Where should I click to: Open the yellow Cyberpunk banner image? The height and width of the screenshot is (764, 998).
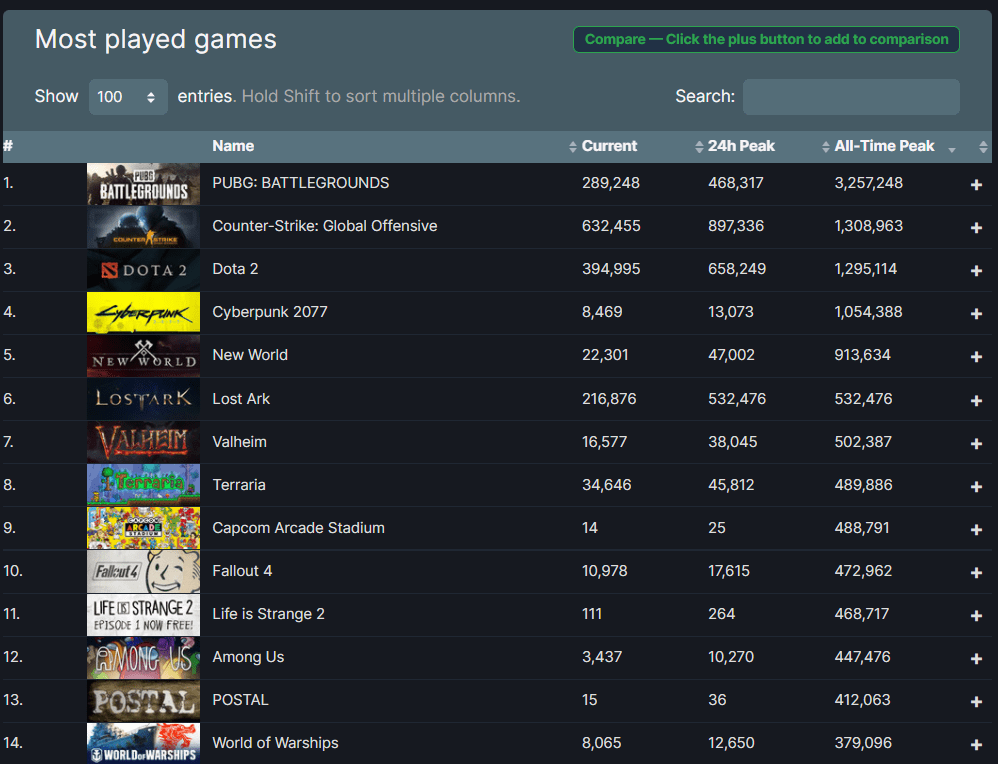(143, 313)
